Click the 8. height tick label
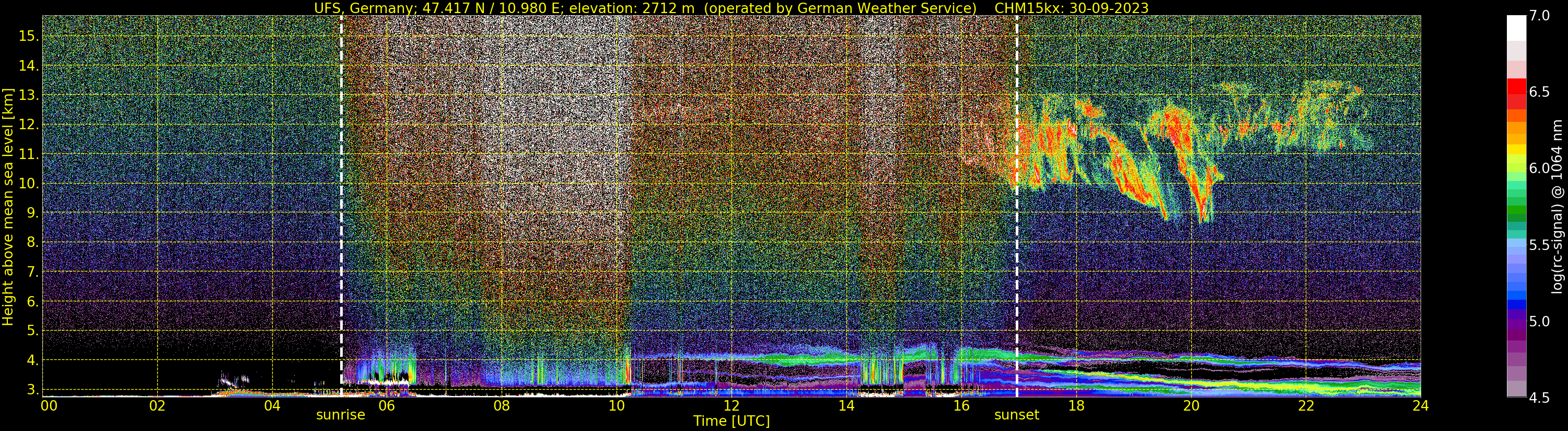The image size is (1568, 431). (x=33, y=242)
